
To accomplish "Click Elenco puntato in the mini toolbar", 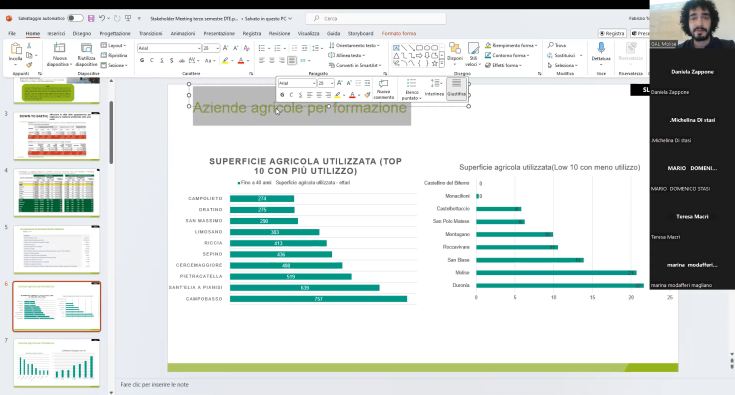I will point(411,89).
